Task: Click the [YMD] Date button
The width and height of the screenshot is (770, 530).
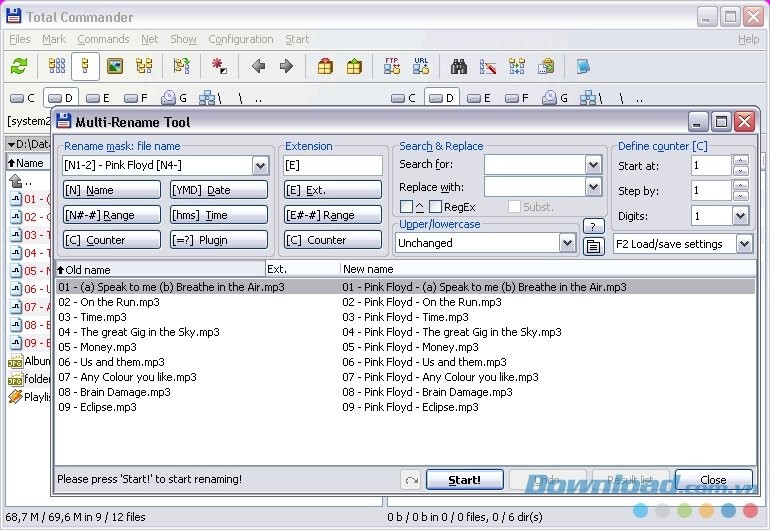Action: click(x=218, y=190)
